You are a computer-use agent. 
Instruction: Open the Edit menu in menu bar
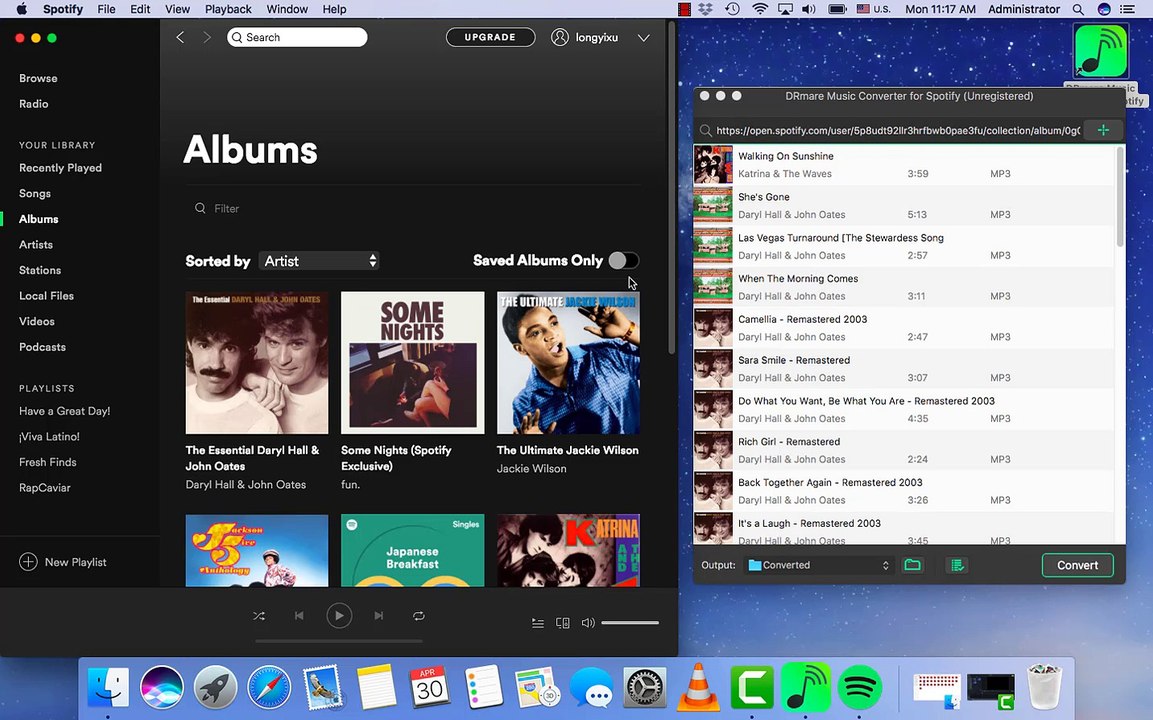(140, 9)
